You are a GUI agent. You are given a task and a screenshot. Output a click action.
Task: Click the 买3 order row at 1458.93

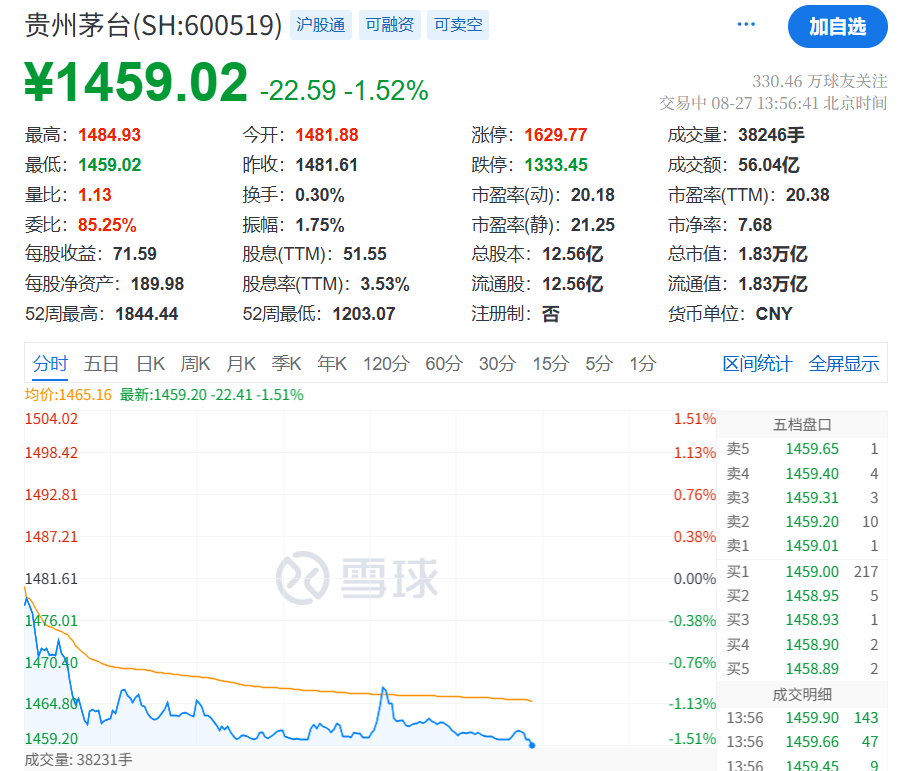point(802,620)
